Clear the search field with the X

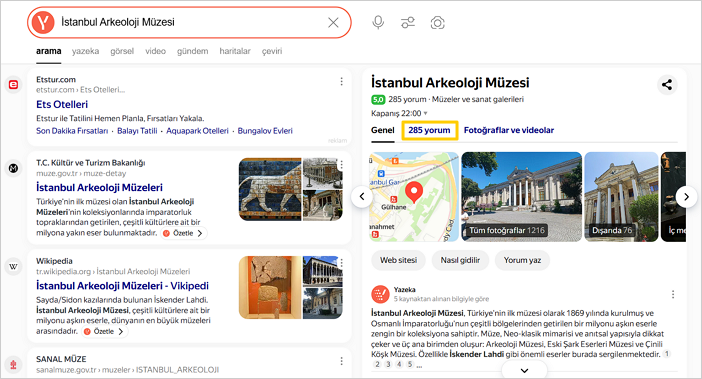(333, 22)
